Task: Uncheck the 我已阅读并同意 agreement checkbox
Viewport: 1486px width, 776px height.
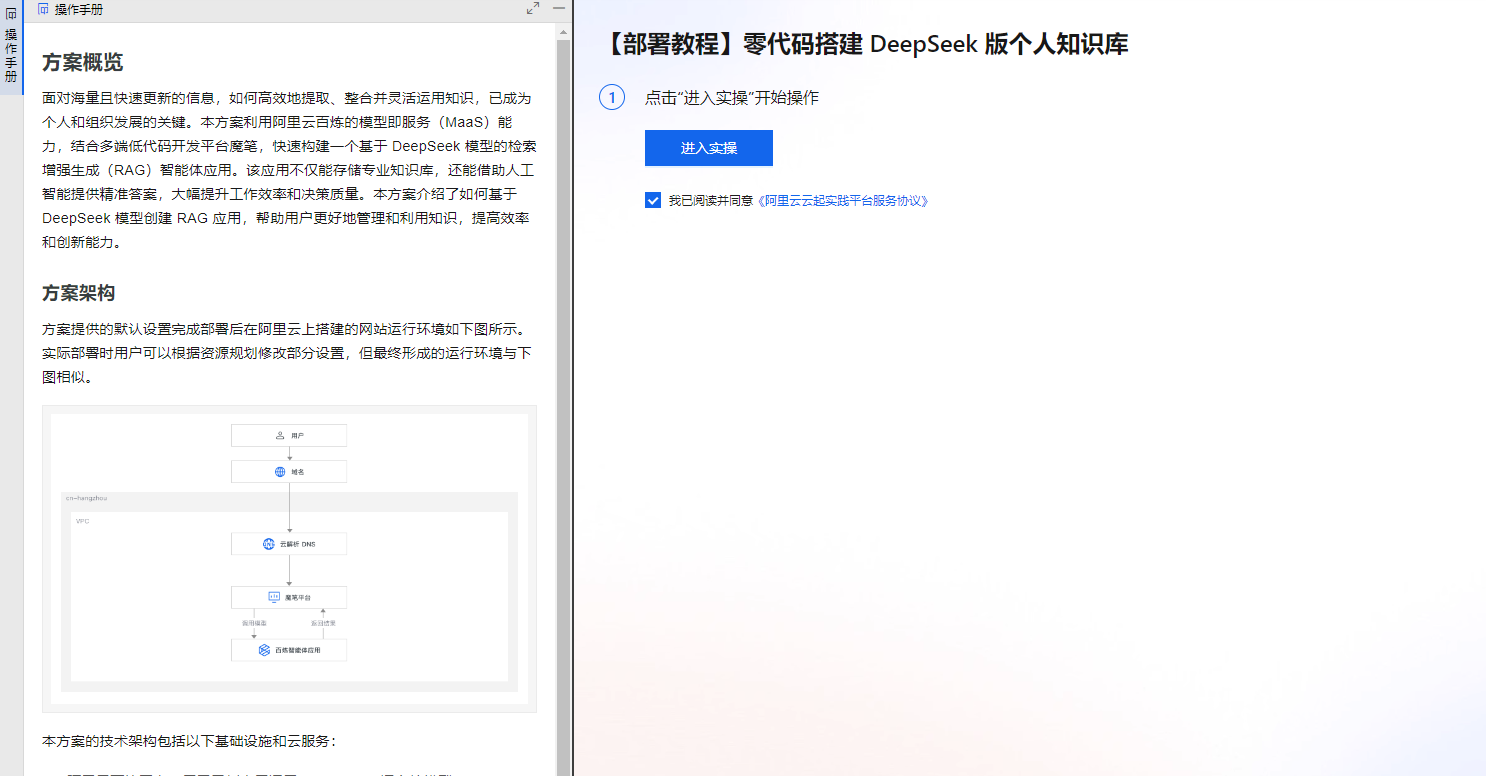Action: point(653,200)
